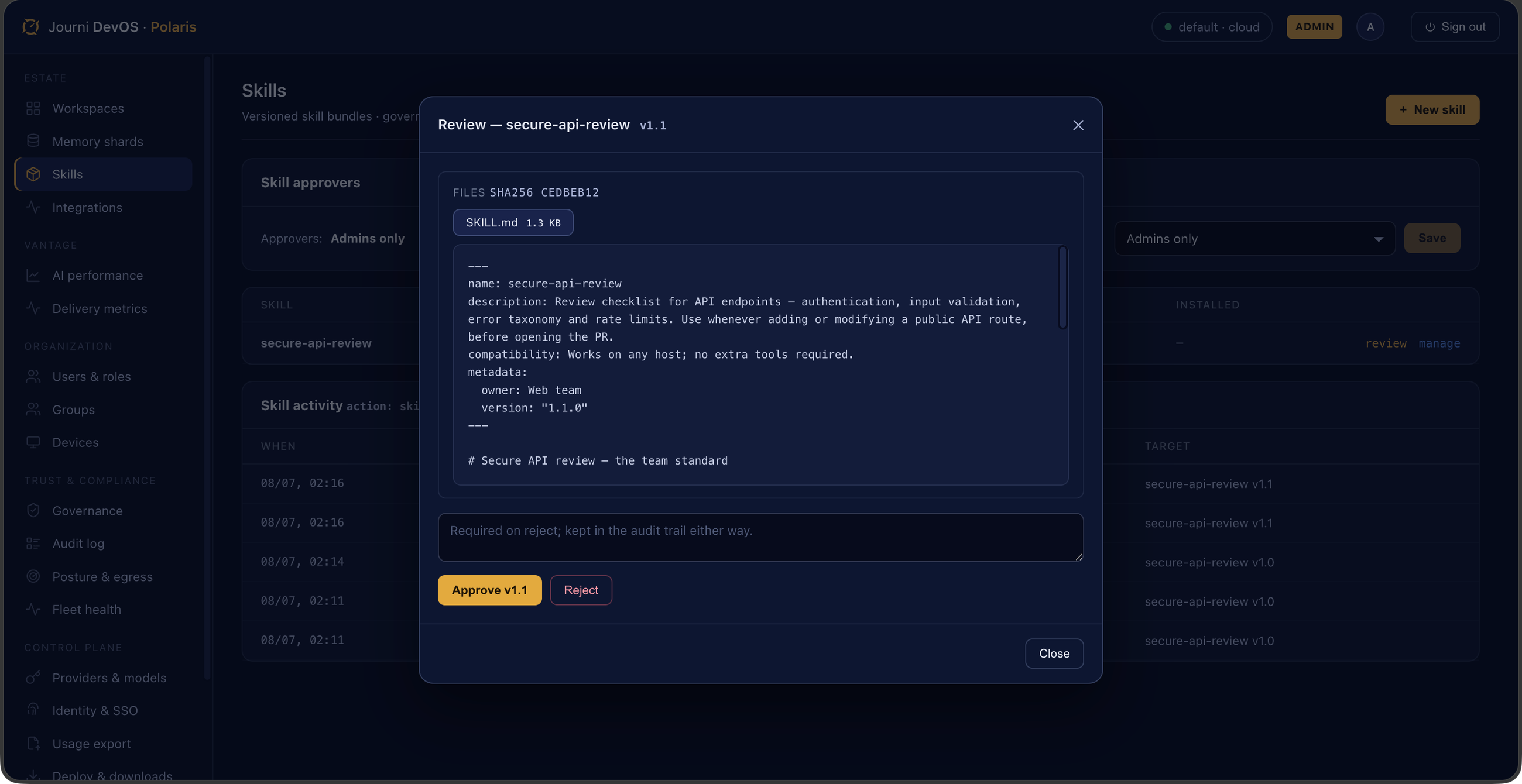Screen dimensions: 1522x784
Task: Click the Governance shield icon
Action: pos(33,511)
